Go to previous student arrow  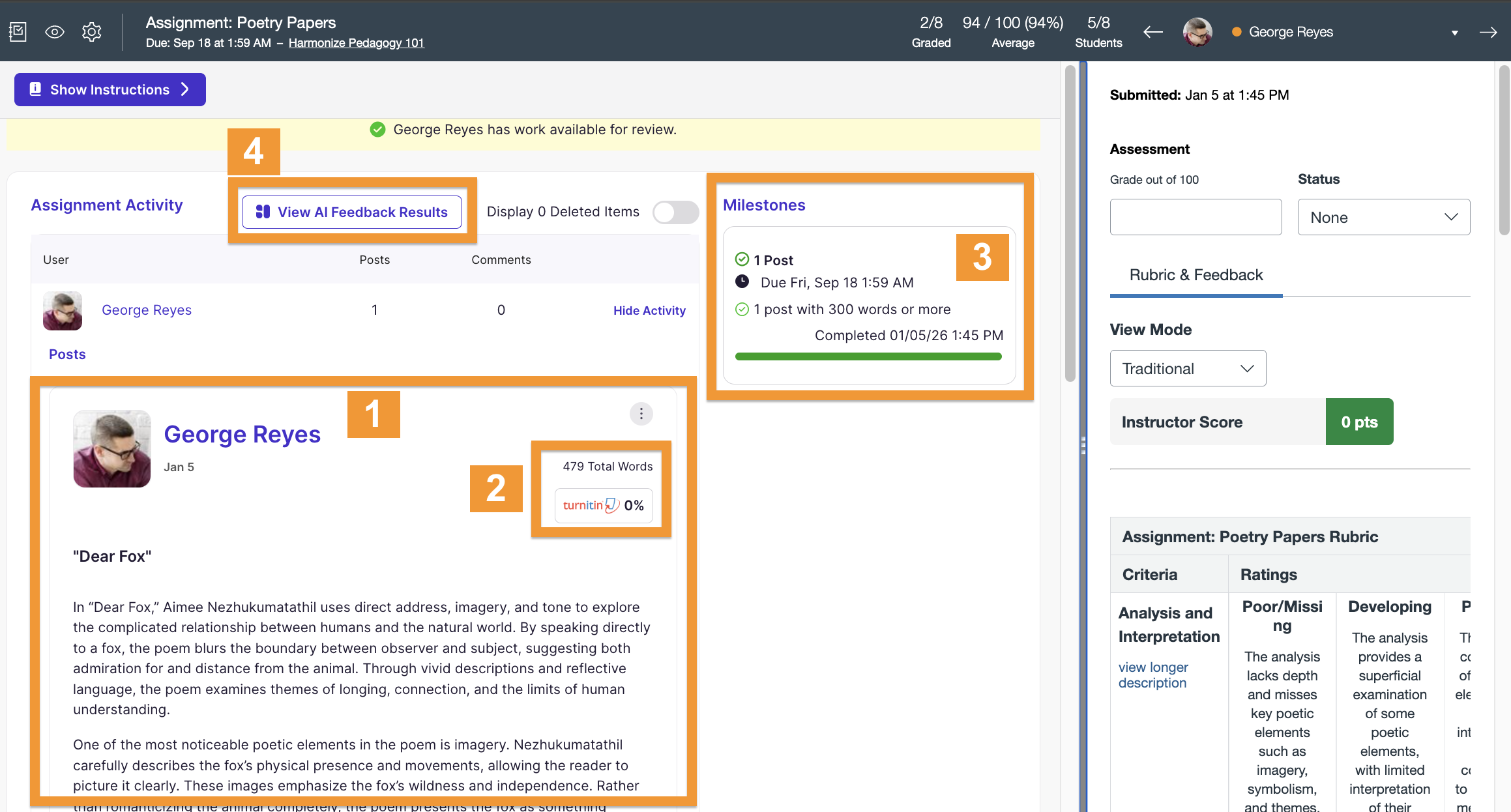(1152, 32)
